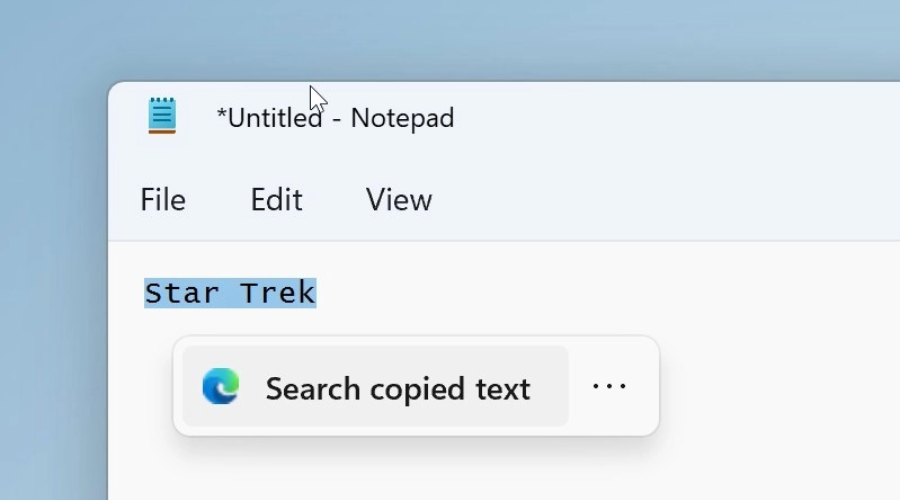
Task: Place the caret right after the word Trek
Action: 317,293
